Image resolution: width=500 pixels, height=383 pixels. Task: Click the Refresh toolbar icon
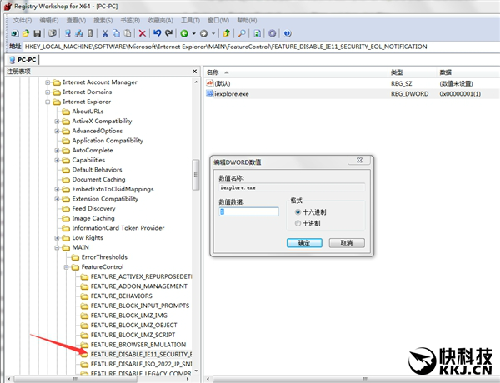(257, 33)
